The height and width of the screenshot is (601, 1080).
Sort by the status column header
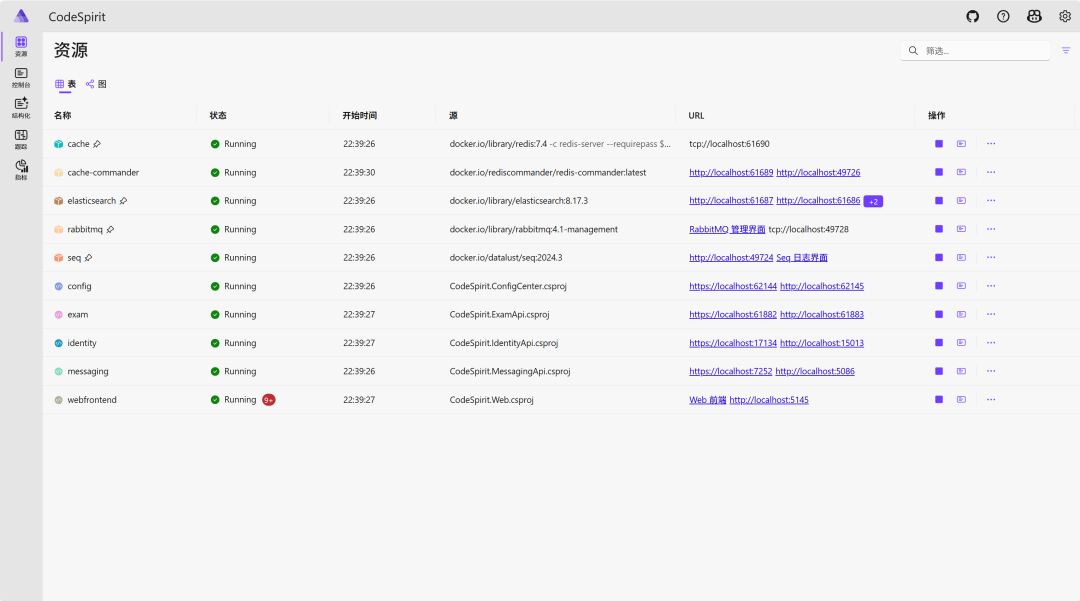218,116
